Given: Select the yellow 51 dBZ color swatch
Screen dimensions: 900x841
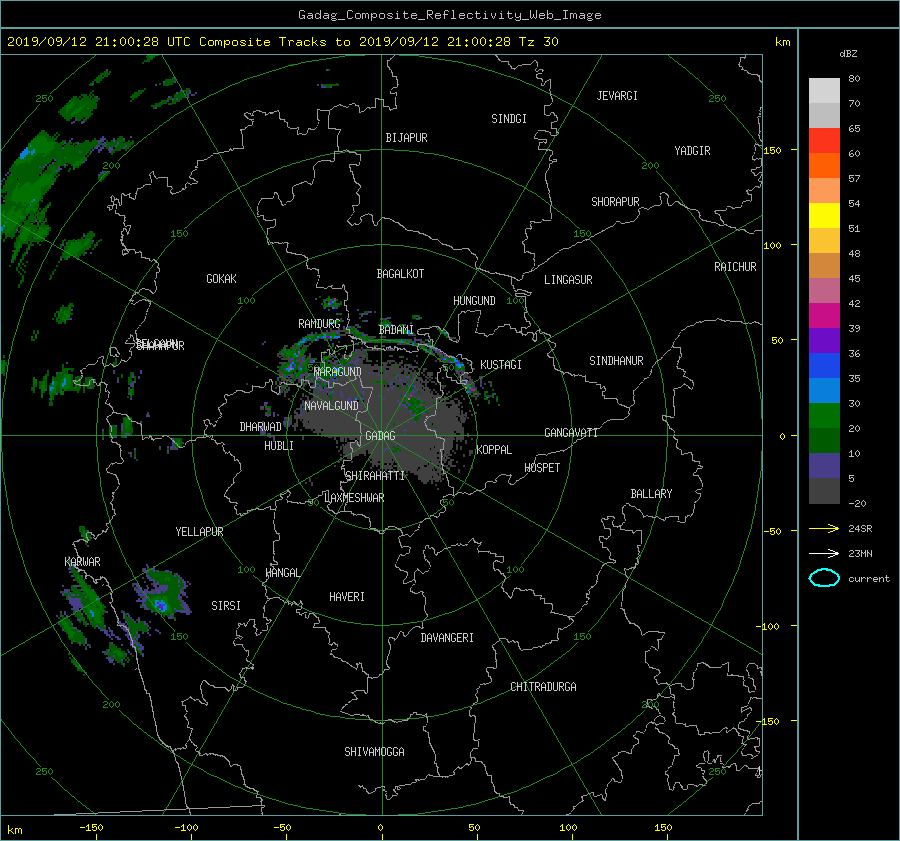Looking at the screenshot, I should (824, 216).
